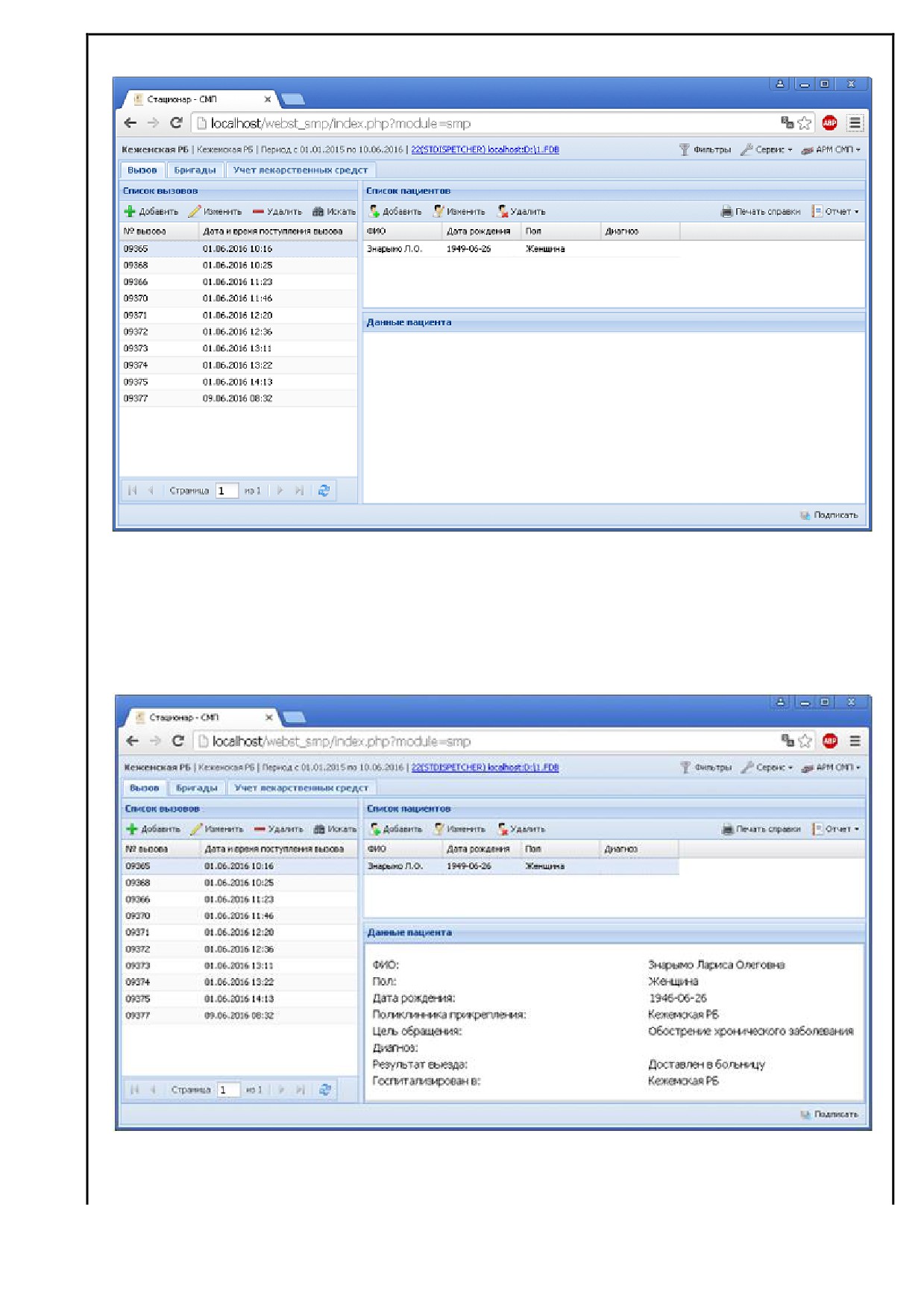This screenshot has height=1307, width=924.
Task: Switch to Бригады tab in lower window
Action: click(197, 788)
